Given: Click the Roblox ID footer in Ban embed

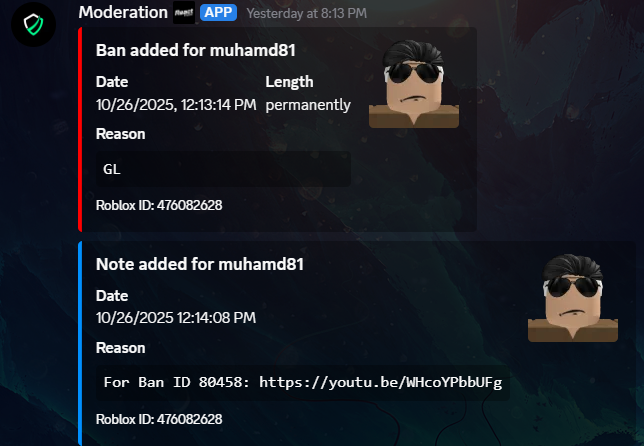Looking at the screenshot, I should [x=159, y=205].
